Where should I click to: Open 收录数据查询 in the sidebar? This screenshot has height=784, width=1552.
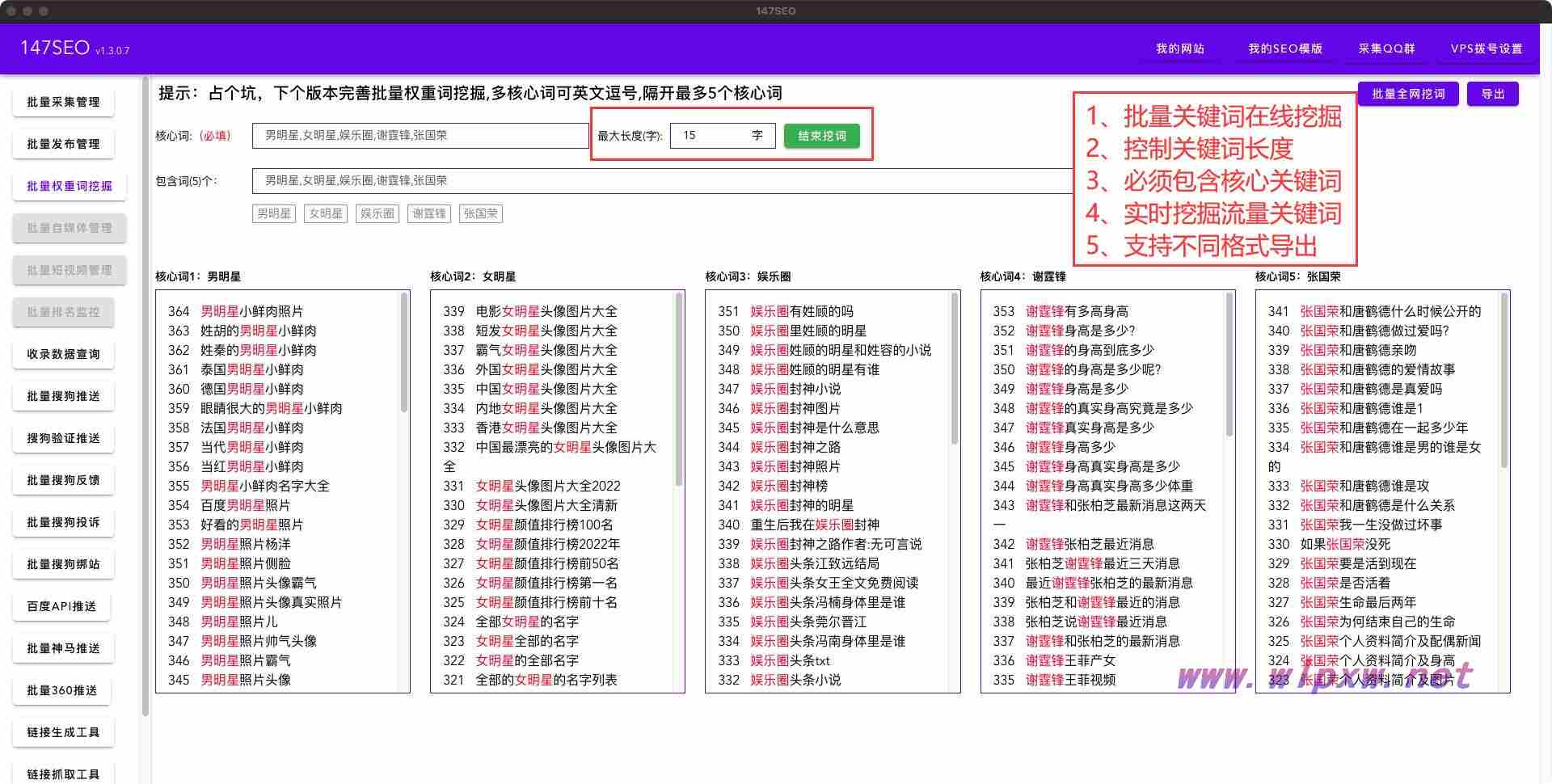point(63,354)
